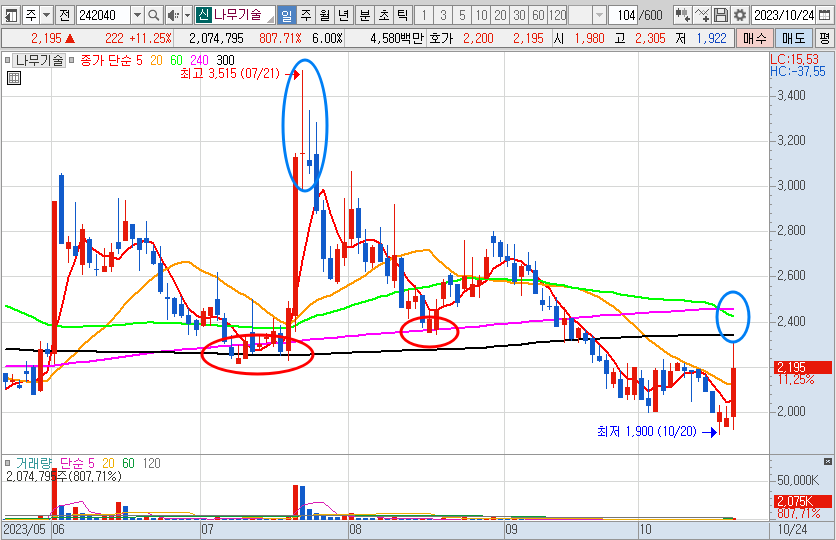Select interval 1 button
Screen dimensions: 836x540
click(x=424, y=15)
